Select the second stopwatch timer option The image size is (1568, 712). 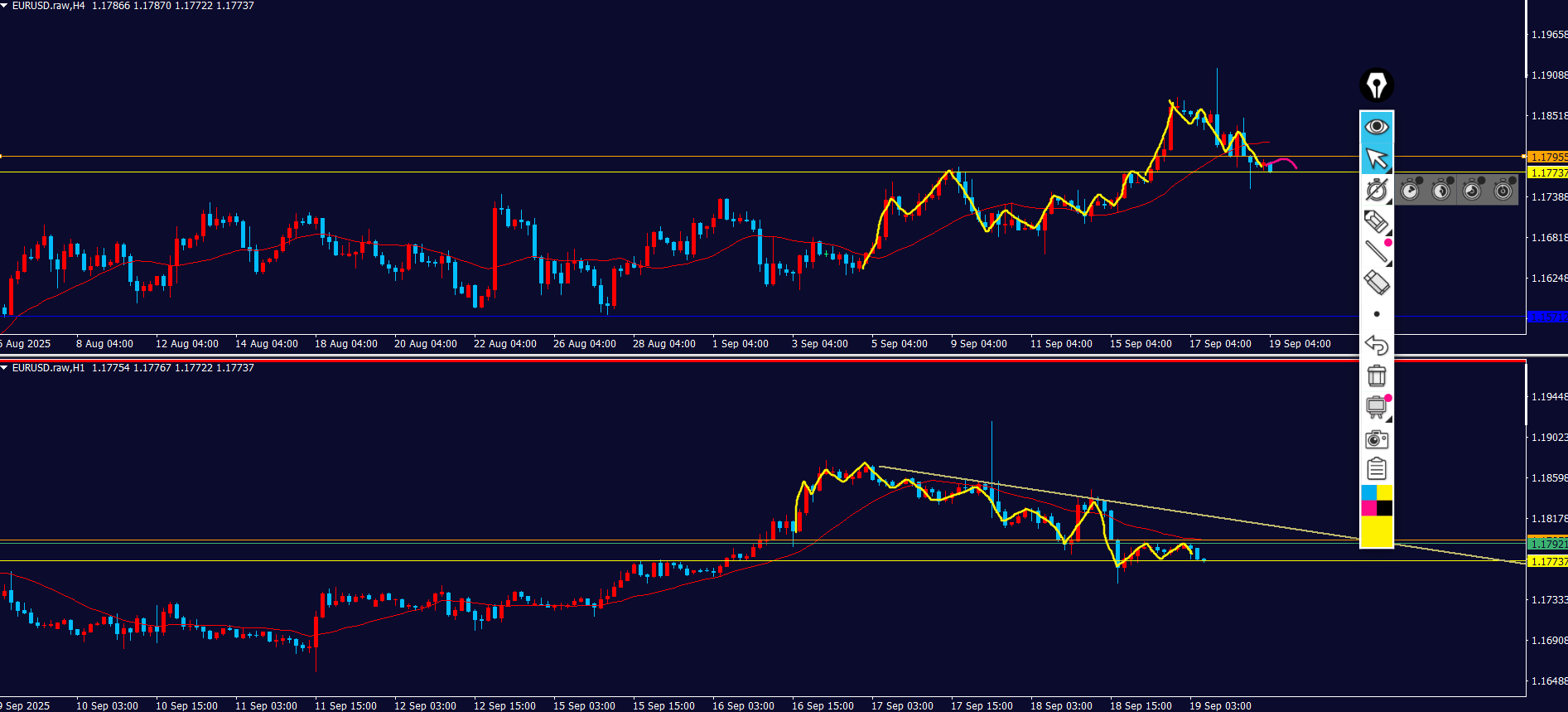(1441, 191)
